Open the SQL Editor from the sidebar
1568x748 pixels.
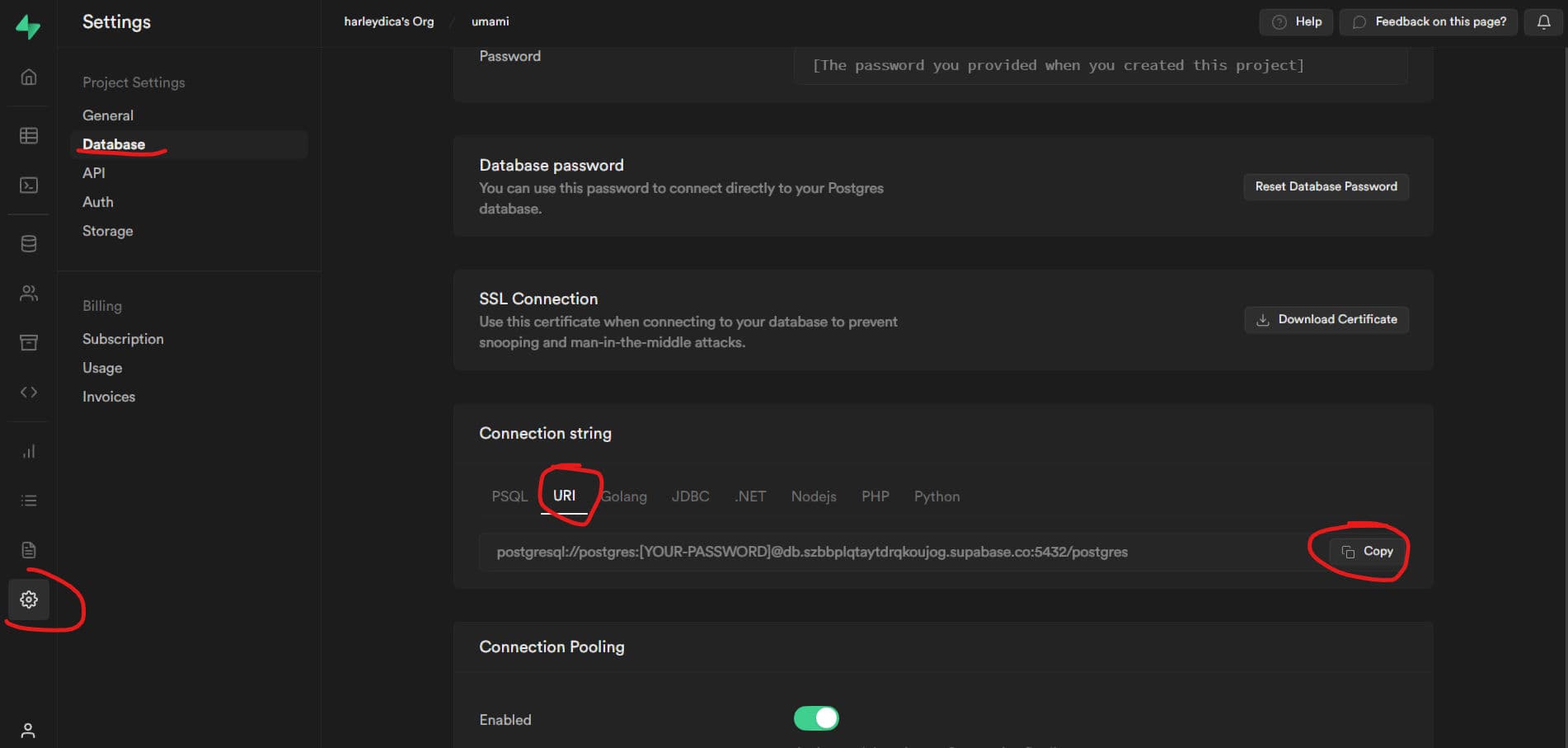28,185
